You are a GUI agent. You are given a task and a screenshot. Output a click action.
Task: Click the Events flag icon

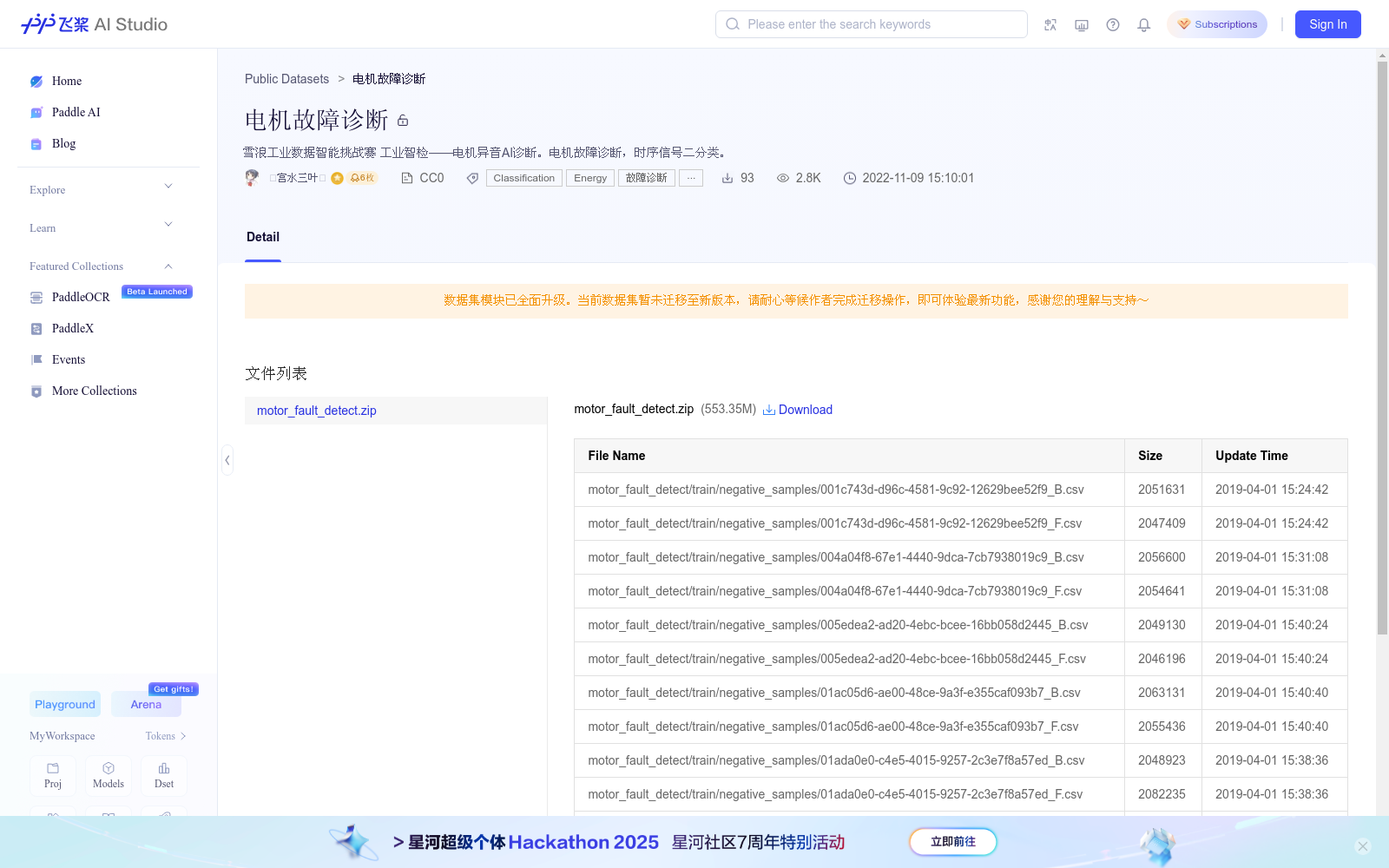(36, 360)
